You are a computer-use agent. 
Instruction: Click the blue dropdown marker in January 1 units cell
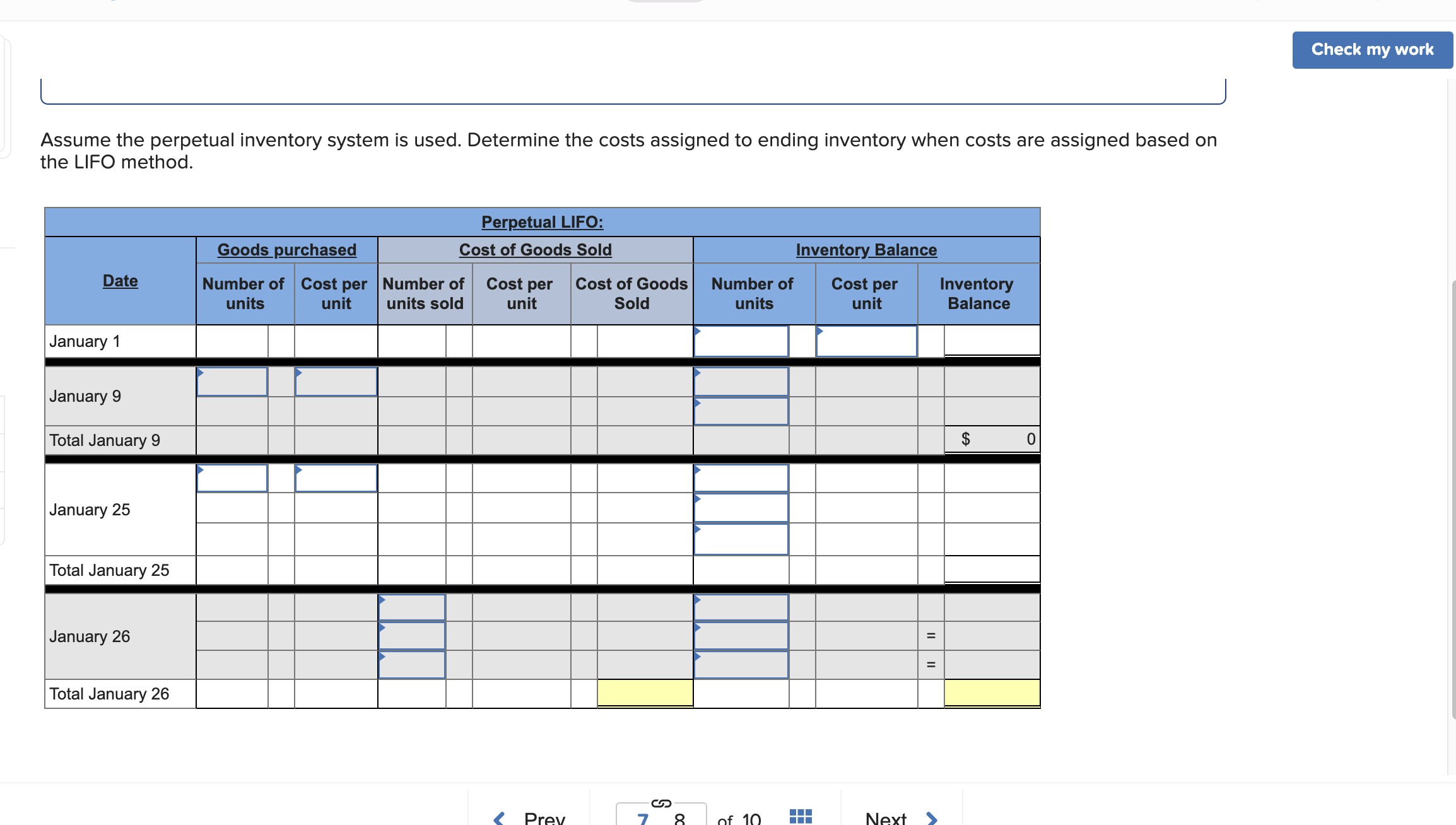696,330
